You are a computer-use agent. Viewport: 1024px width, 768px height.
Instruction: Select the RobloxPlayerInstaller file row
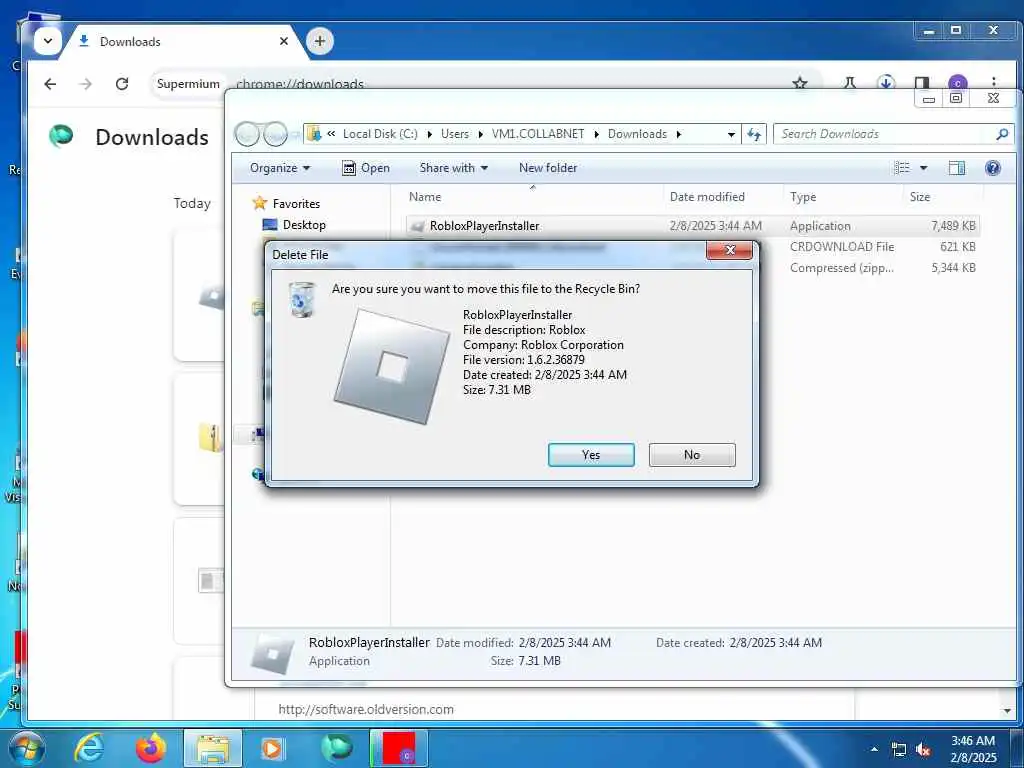click(x=692, y=226)
